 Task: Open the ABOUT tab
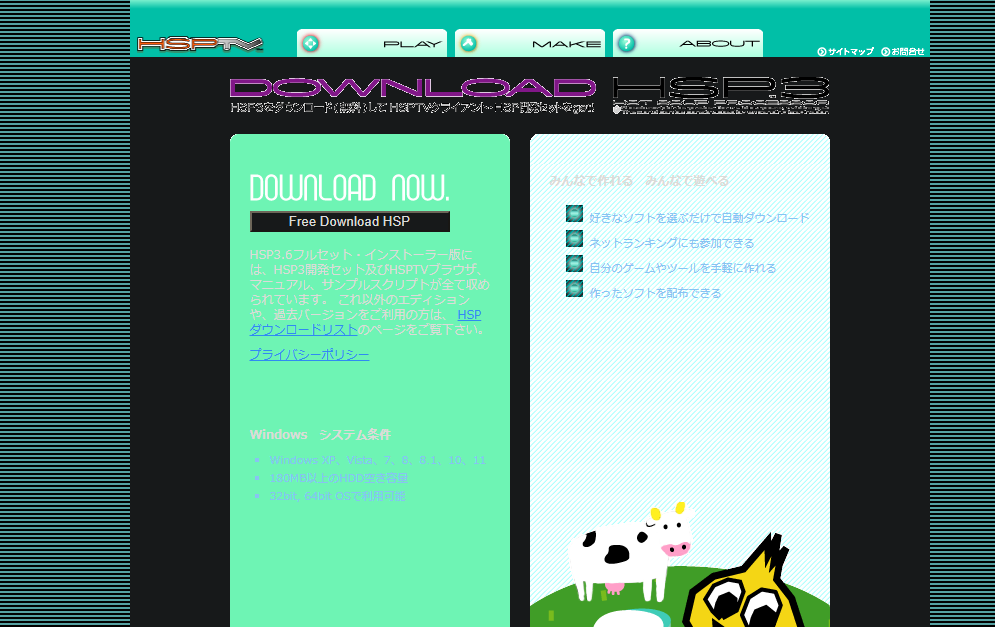[x=688, y=43]
